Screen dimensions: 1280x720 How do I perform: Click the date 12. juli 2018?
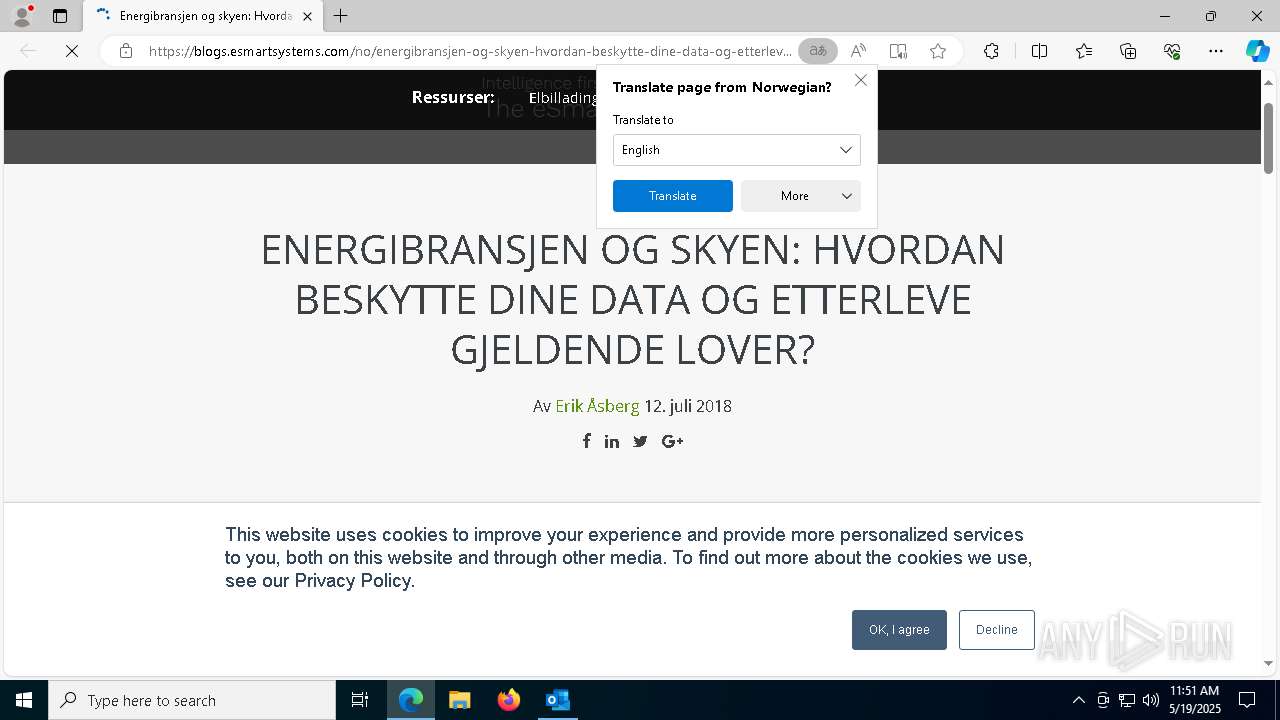click(688, 406)
